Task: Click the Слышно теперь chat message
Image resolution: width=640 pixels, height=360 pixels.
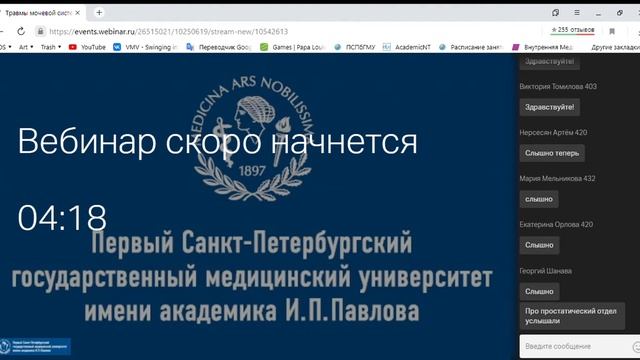Action: 552,153
